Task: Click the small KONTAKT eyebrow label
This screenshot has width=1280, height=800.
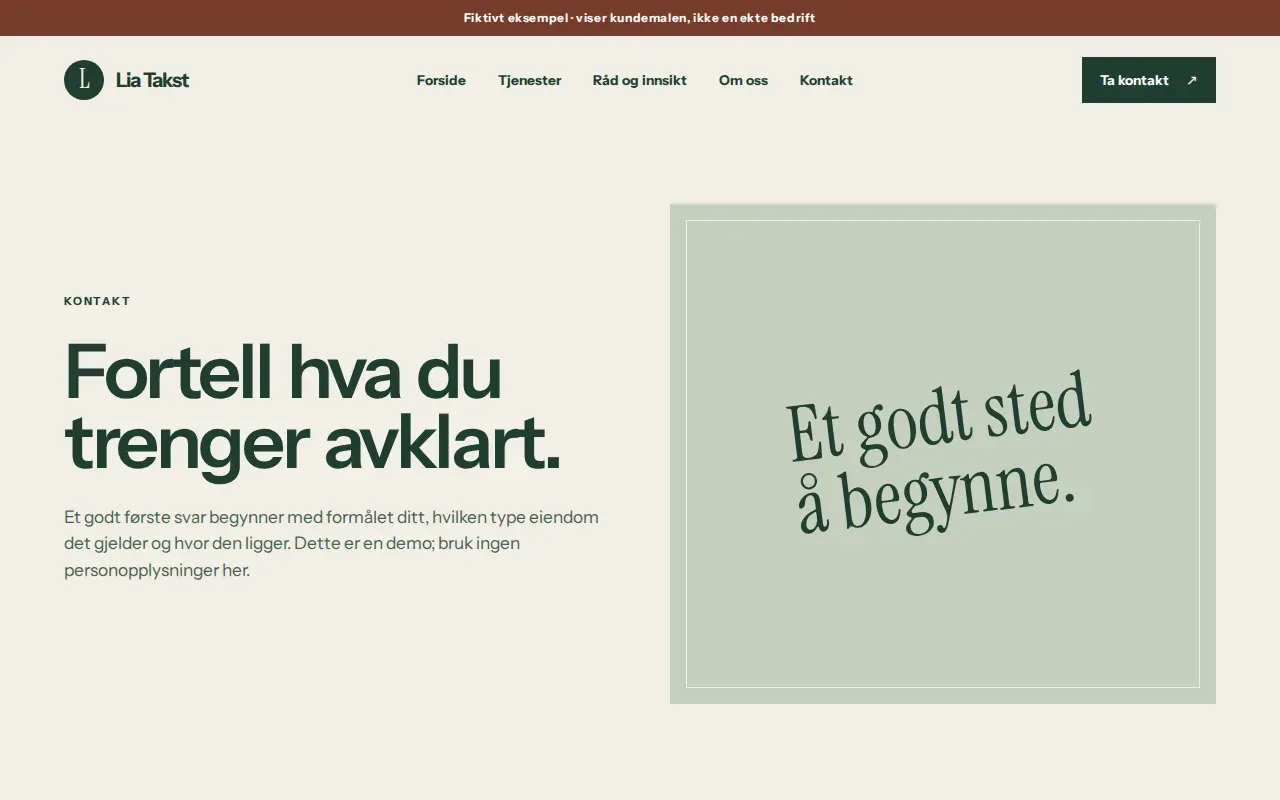Action: 97,301
